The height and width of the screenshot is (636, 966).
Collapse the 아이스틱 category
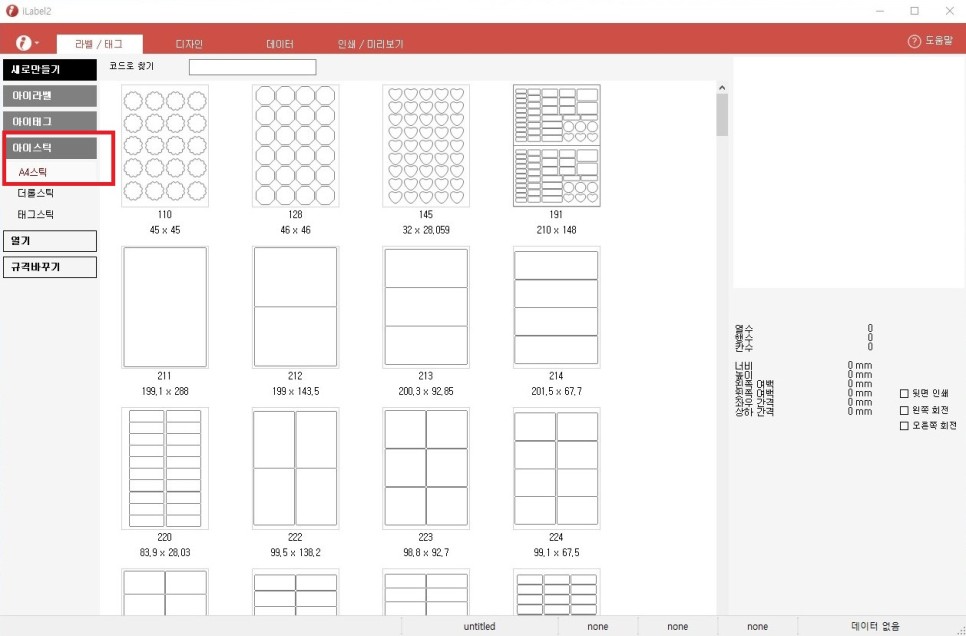(x=50, y=148)
